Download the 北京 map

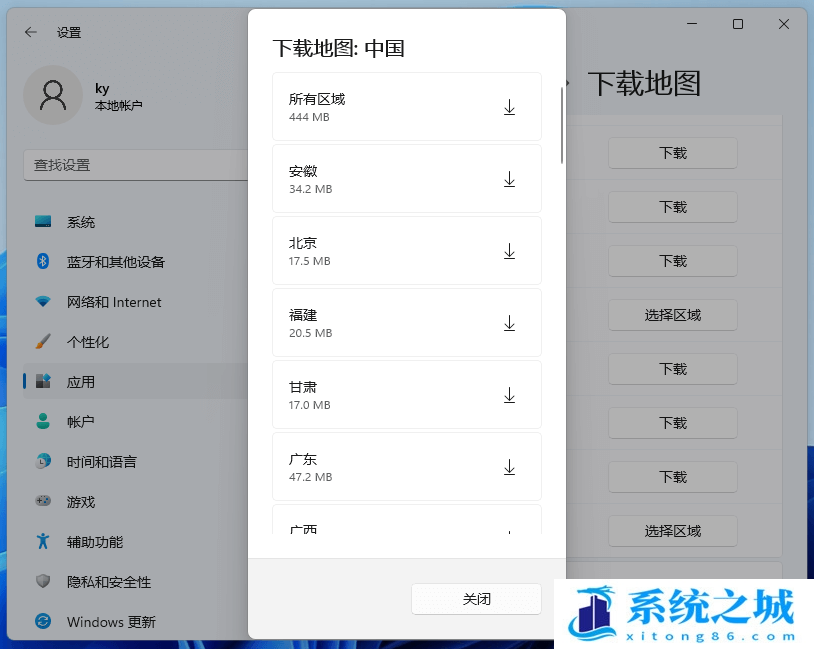509,251
